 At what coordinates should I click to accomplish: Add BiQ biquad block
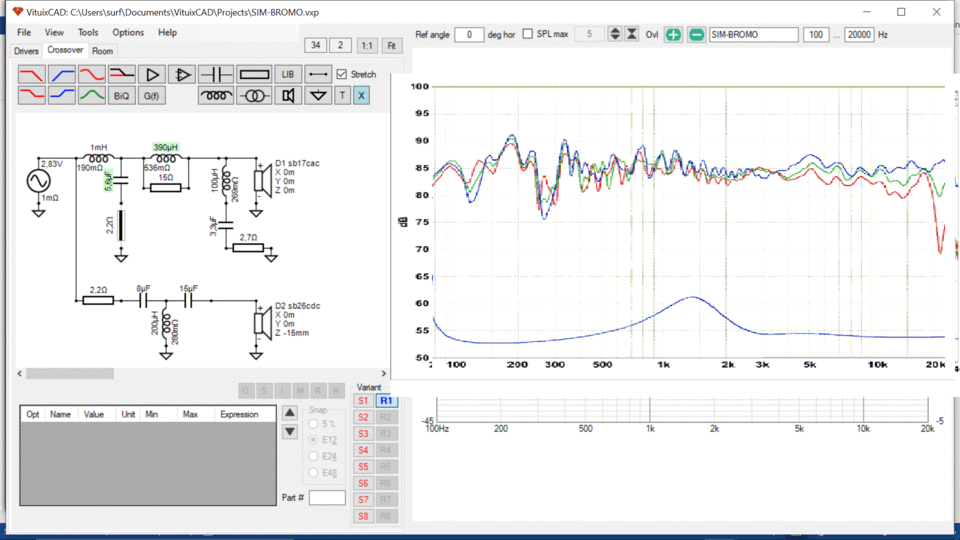tap(121, 96)
